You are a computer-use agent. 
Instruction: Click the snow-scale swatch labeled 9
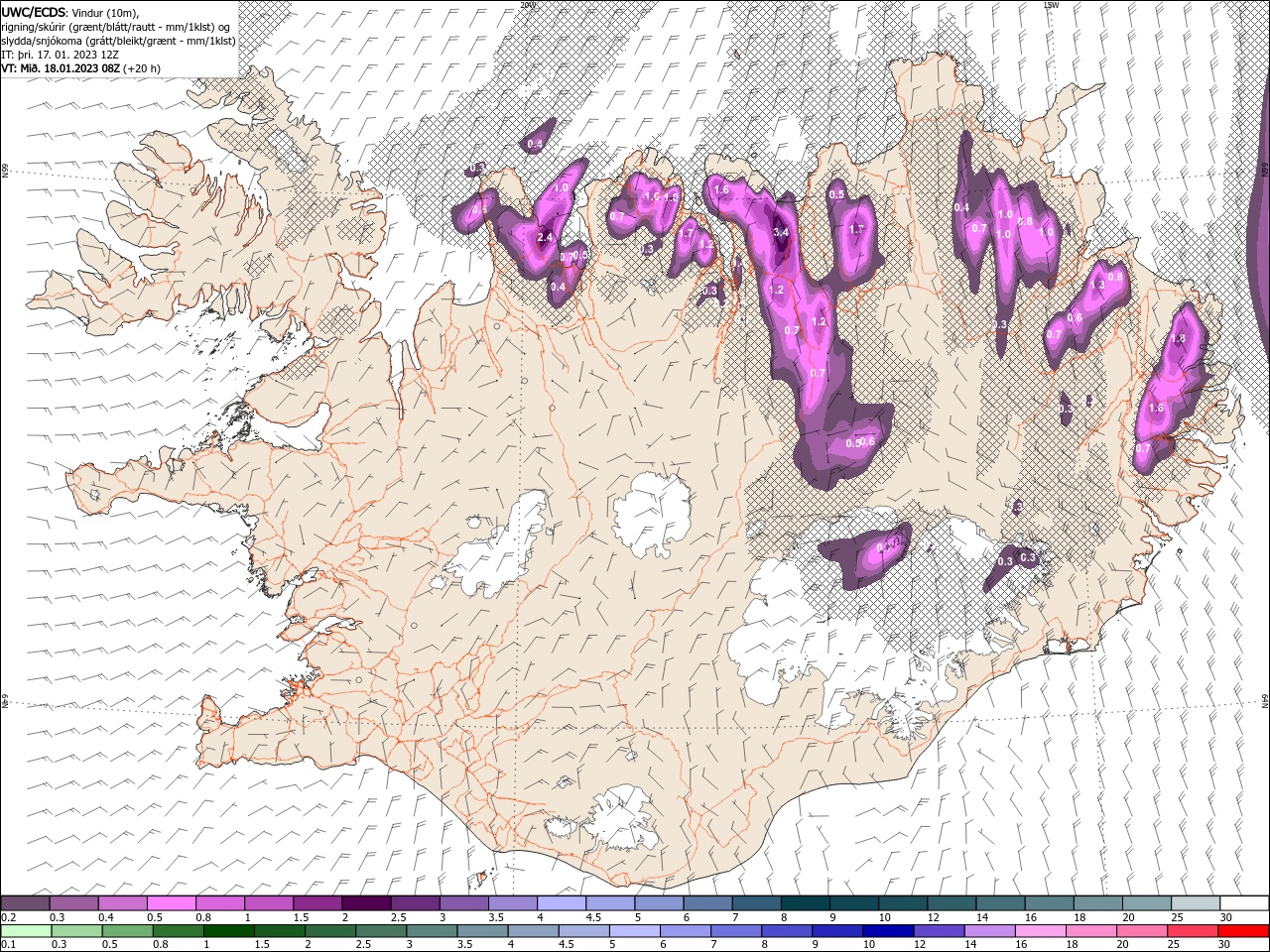coord(852,903)
